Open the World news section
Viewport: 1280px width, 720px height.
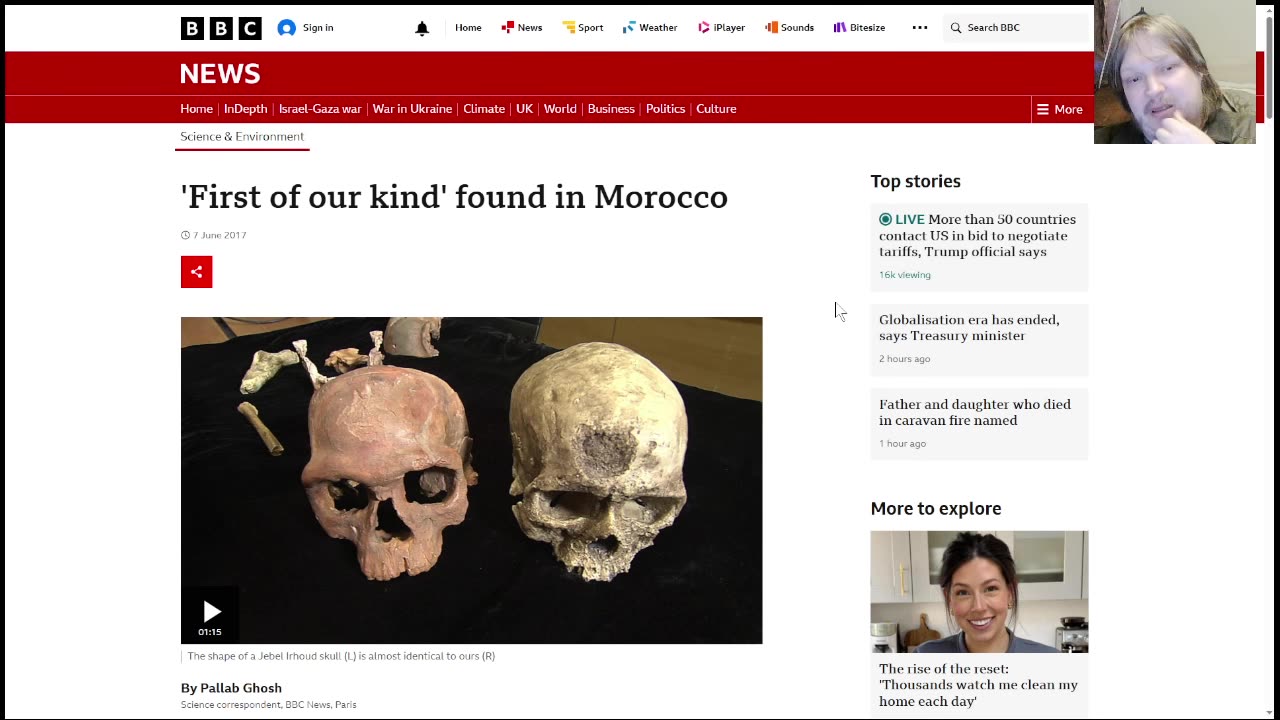coord(560,109)
